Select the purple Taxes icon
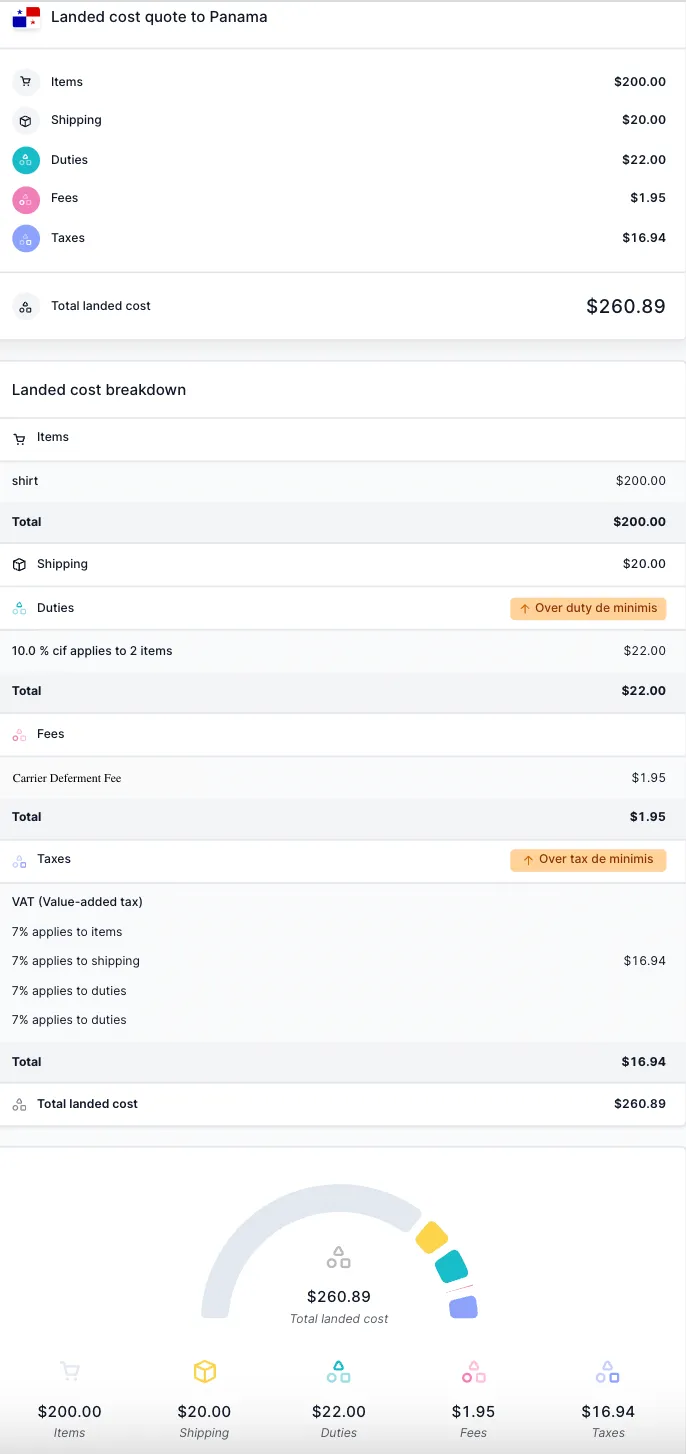 25,238
